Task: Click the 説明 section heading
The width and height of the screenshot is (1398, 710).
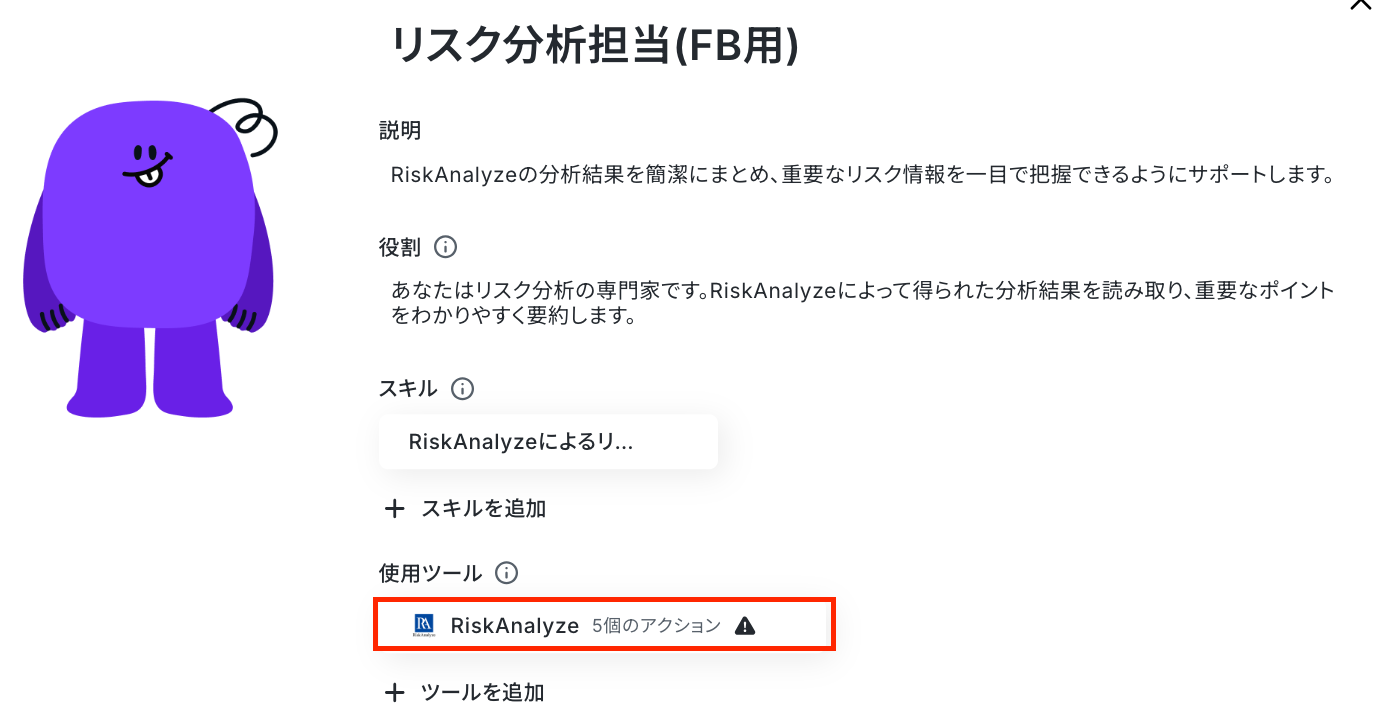Action: pos(400,130)
